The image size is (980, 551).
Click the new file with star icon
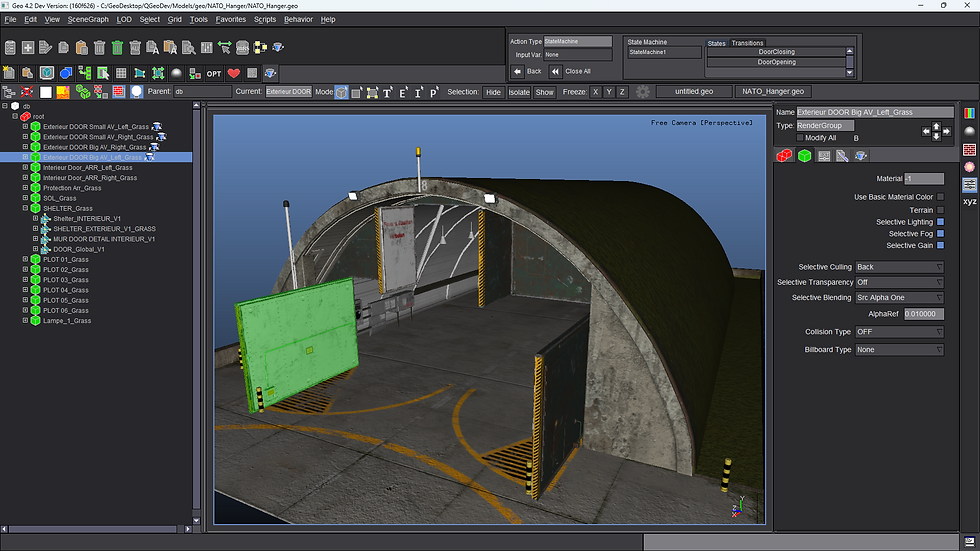[x=9, y=73]
